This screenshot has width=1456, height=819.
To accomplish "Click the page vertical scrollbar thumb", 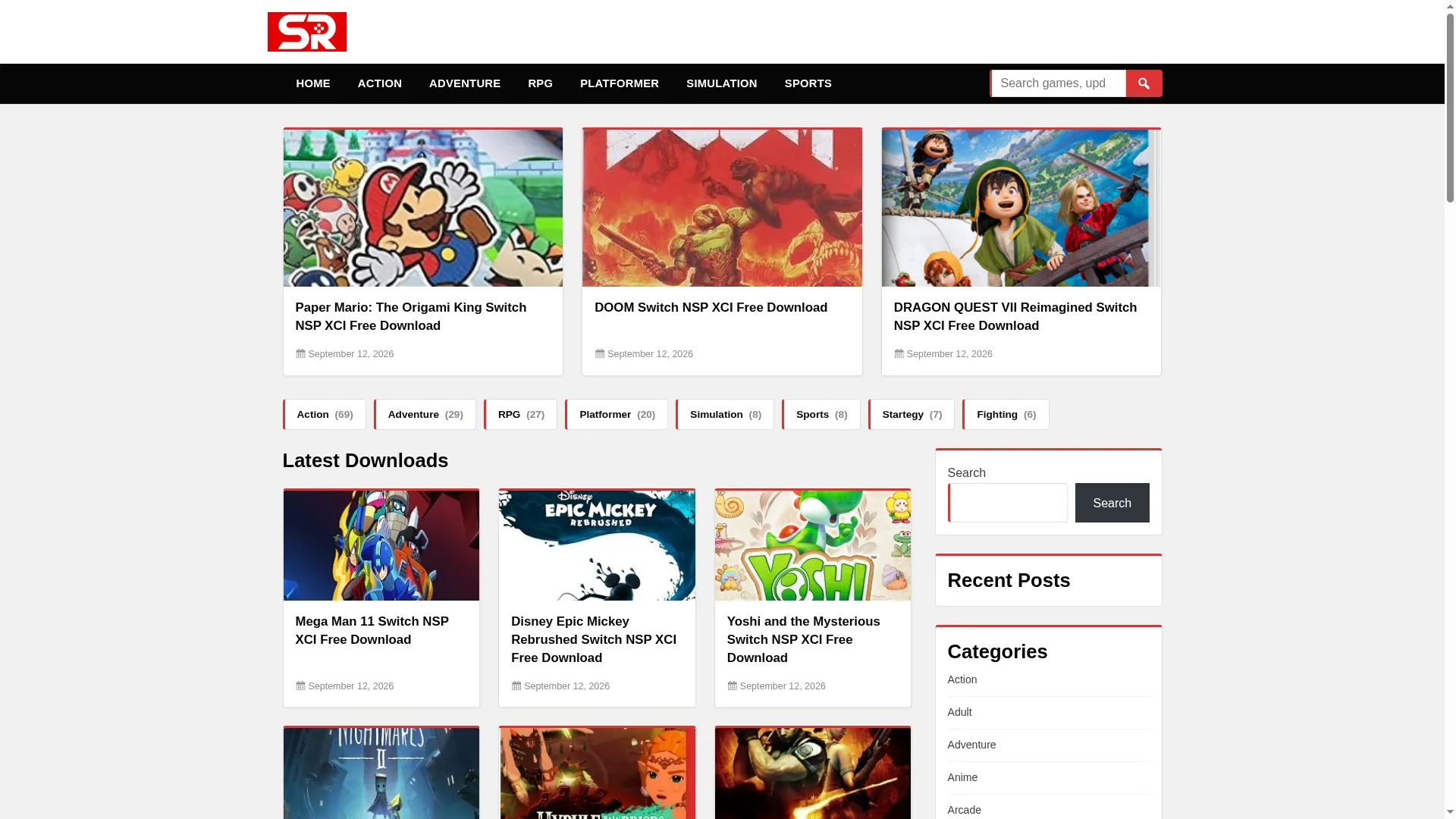I will click(x=1450, y=108).
